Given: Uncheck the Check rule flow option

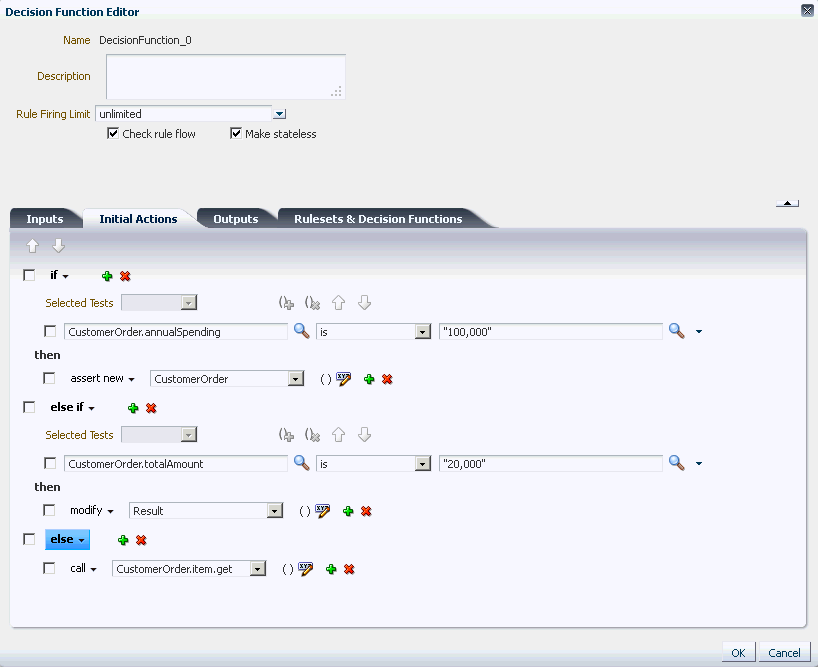Looking at the screenshot, I should (x=113, y=133).
